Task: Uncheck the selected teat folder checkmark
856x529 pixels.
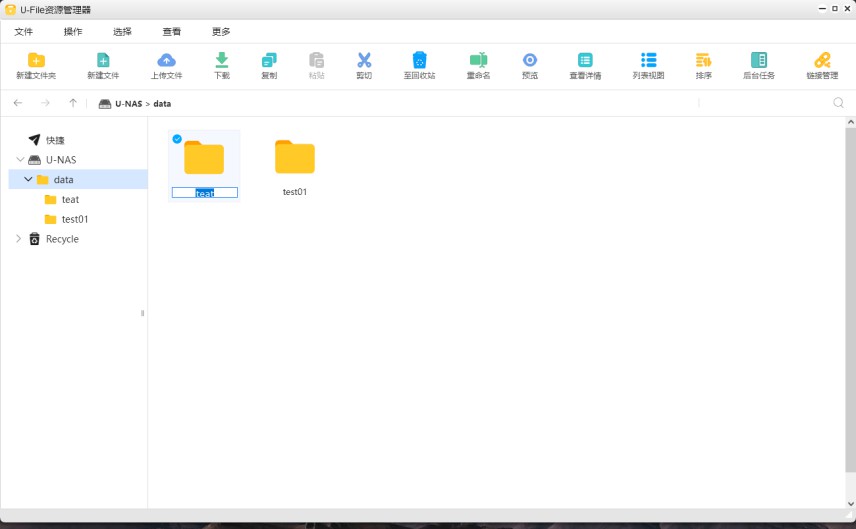Action: 177,139
